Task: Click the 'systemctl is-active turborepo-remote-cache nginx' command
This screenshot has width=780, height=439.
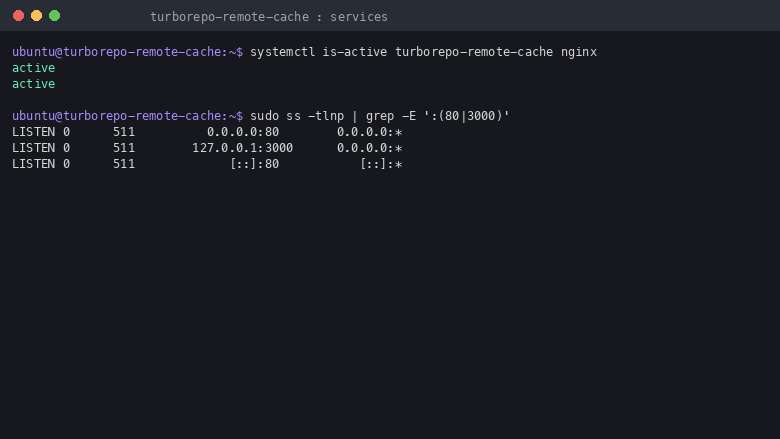Action: point(423,52)
